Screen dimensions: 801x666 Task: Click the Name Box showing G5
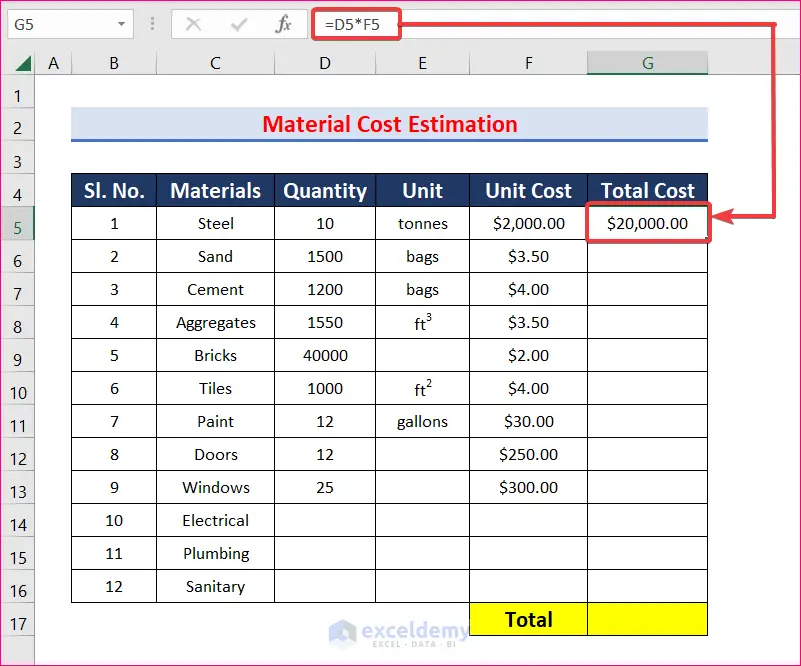pyautogui.click(x=70, y=24)
